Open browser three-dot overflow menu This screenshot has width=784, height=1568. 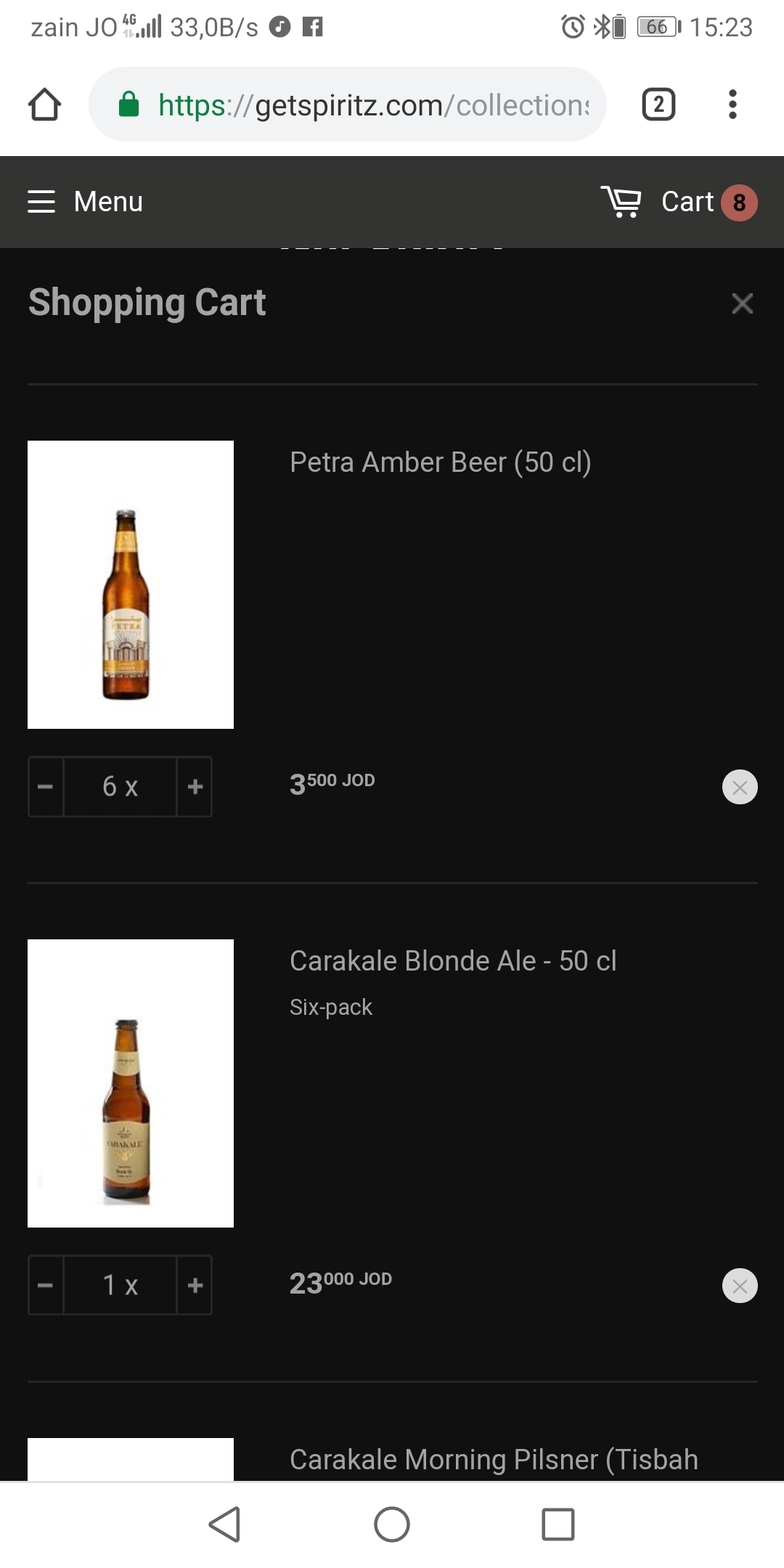click(732, 105)
